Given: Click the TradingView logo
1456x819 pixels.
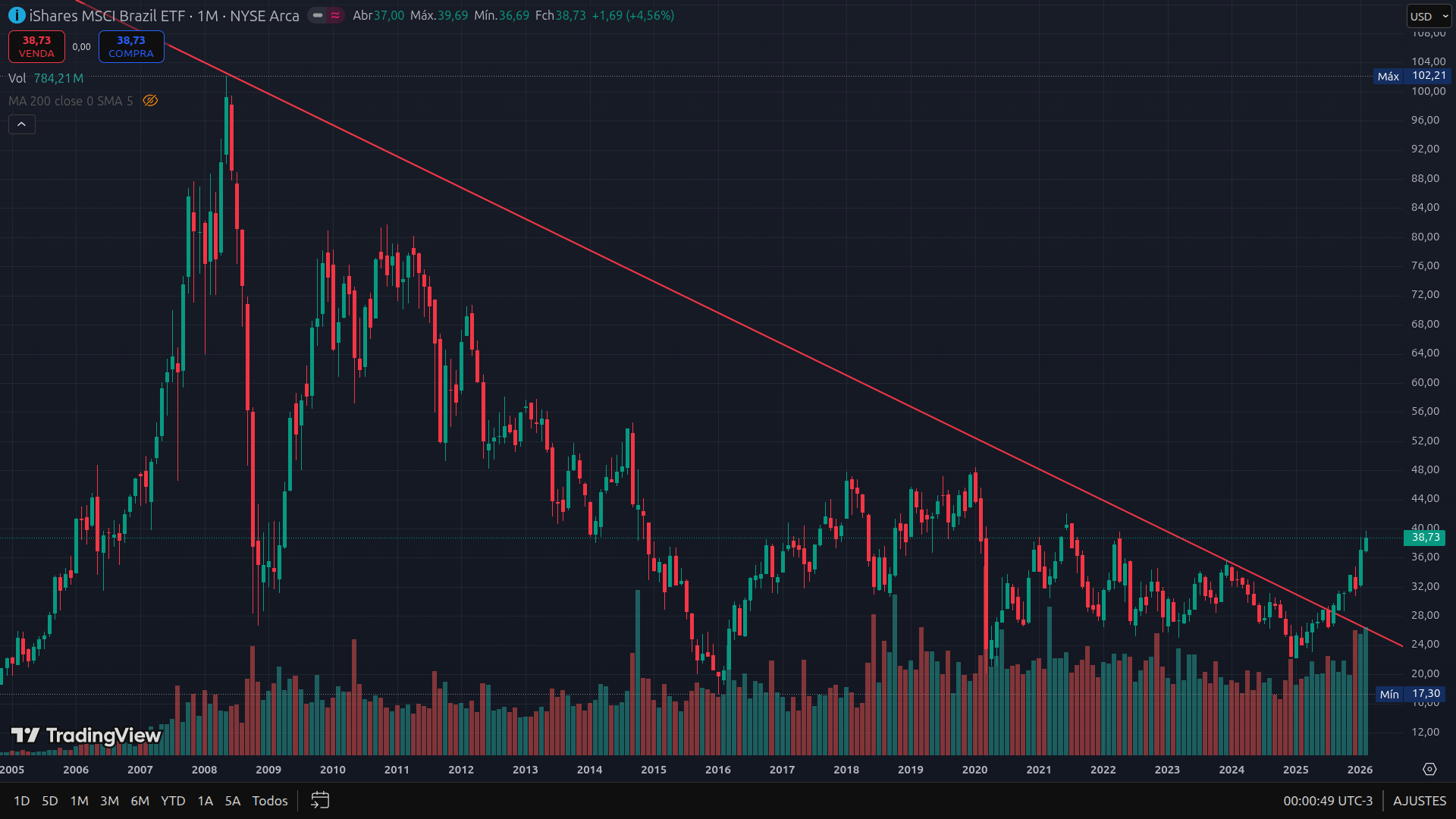Looking at the screenshot, I should coord(86,736).
